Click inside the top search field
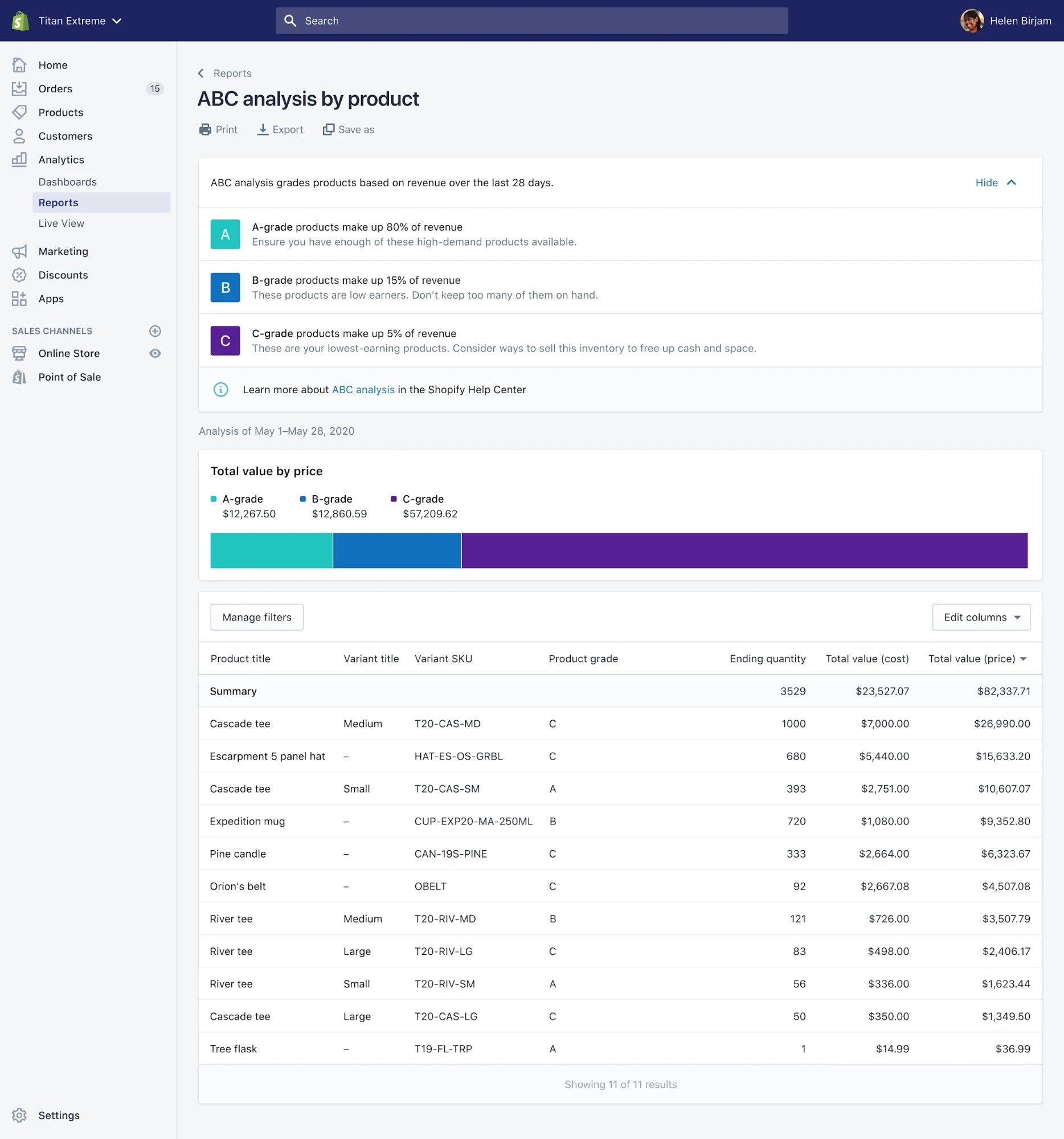1064x1139 pixels. coord(530,20)
